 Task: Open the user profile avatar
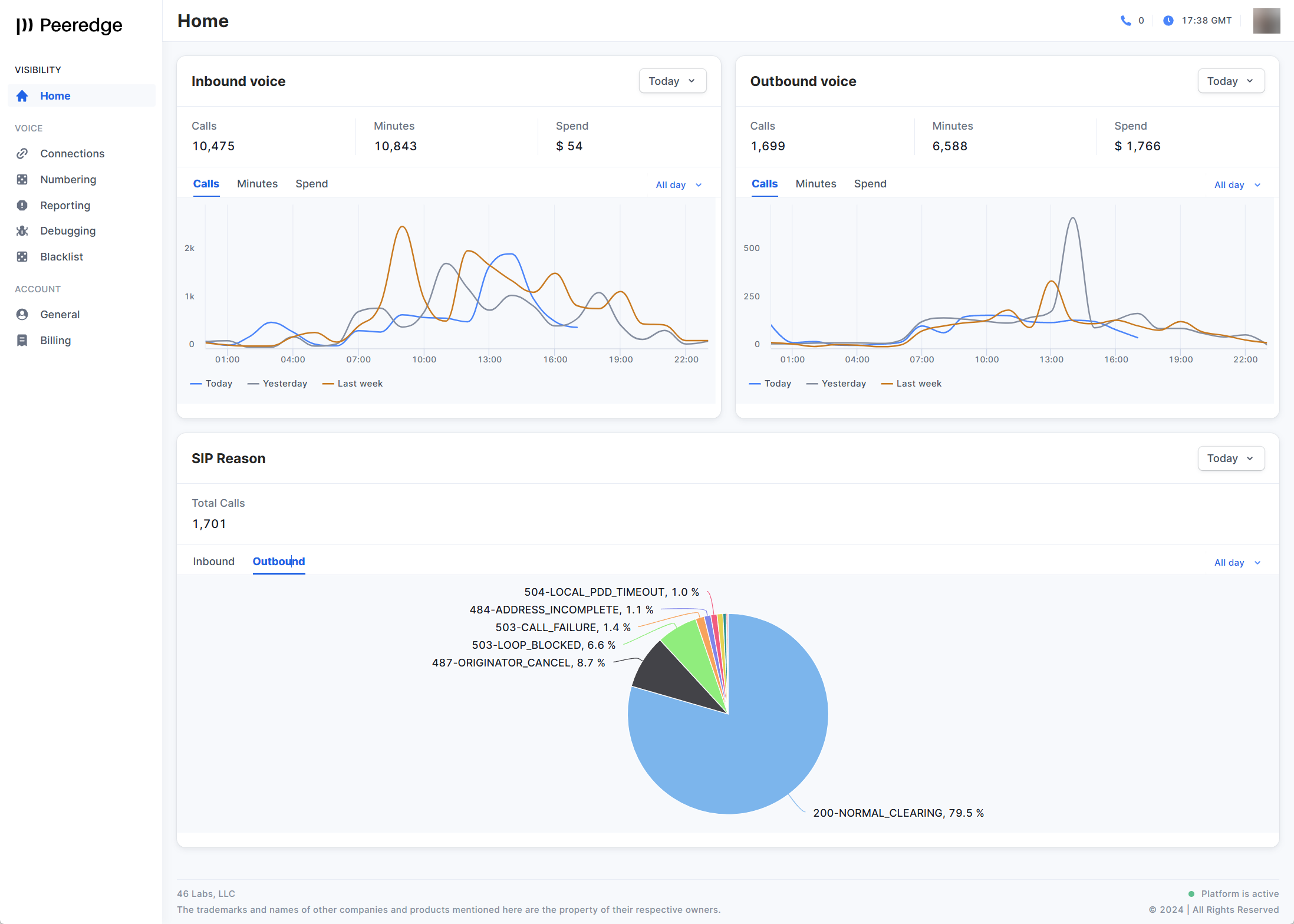pyautogui.click(x=1266, y=21)
